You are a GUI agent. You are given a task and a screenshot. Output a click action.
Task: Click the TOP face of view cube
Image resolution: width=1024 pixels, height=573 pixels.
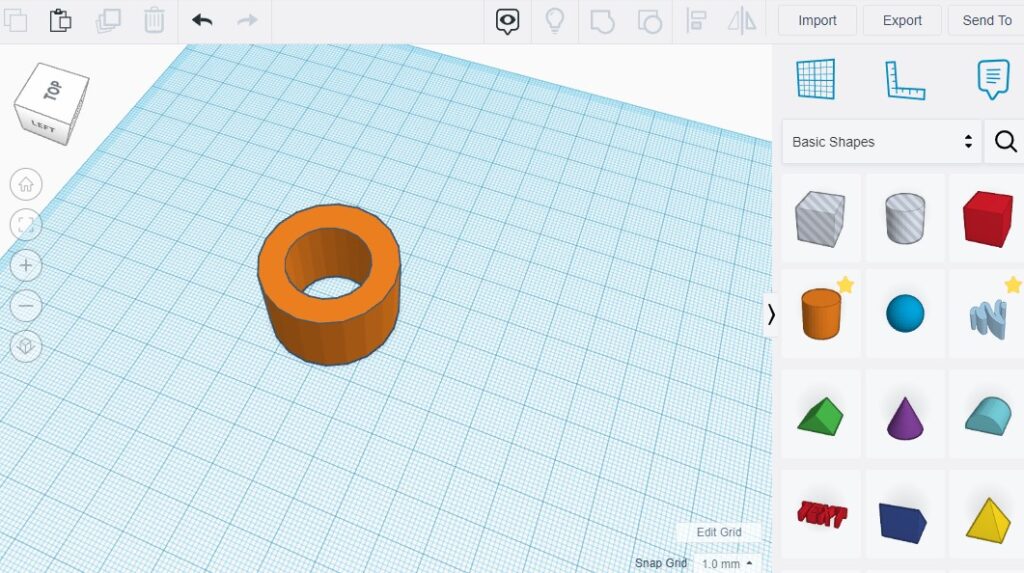[x=54, y=90]
